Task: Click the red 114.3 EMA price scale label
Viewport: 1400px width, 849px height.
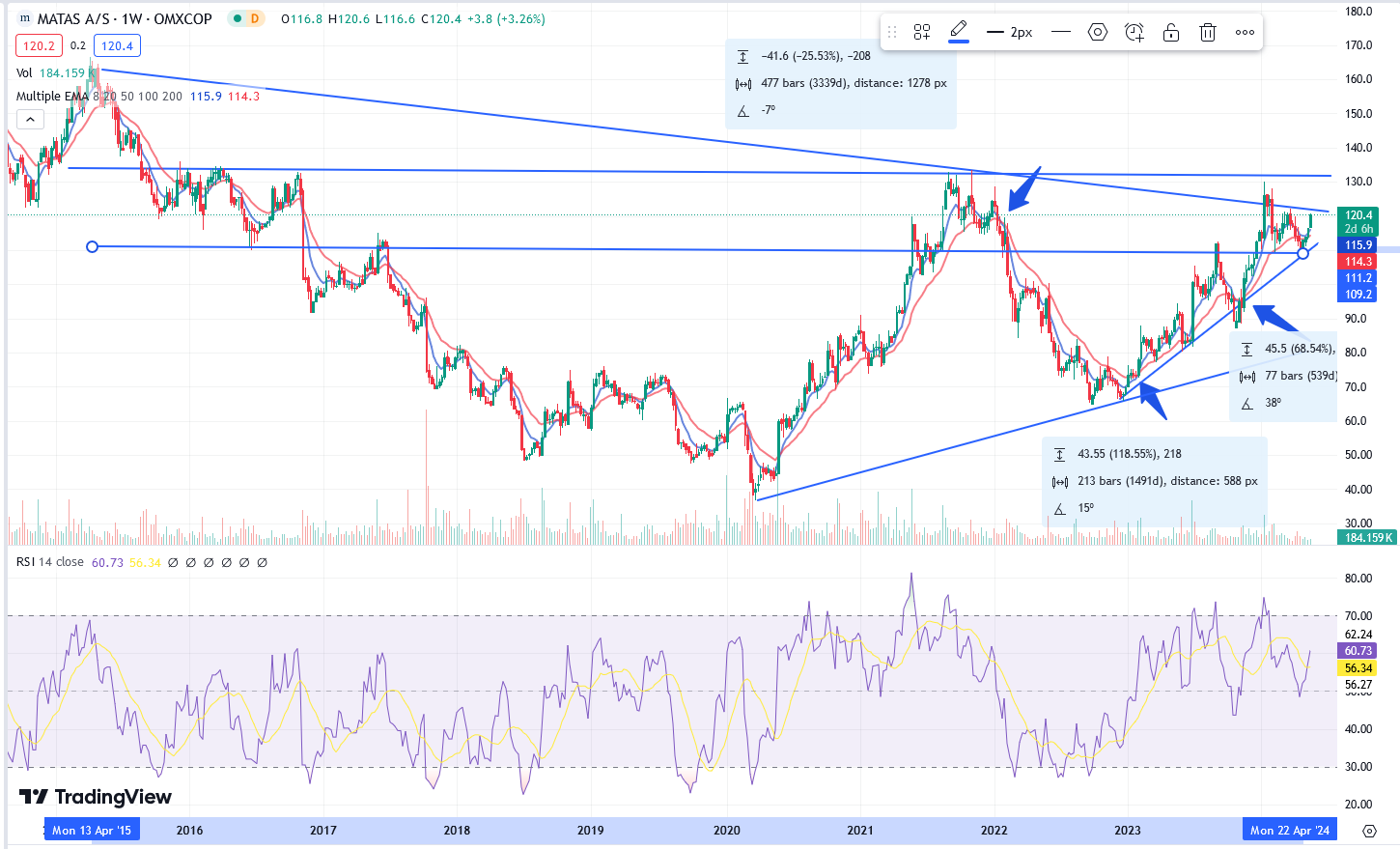Action: click(1358, 262)
